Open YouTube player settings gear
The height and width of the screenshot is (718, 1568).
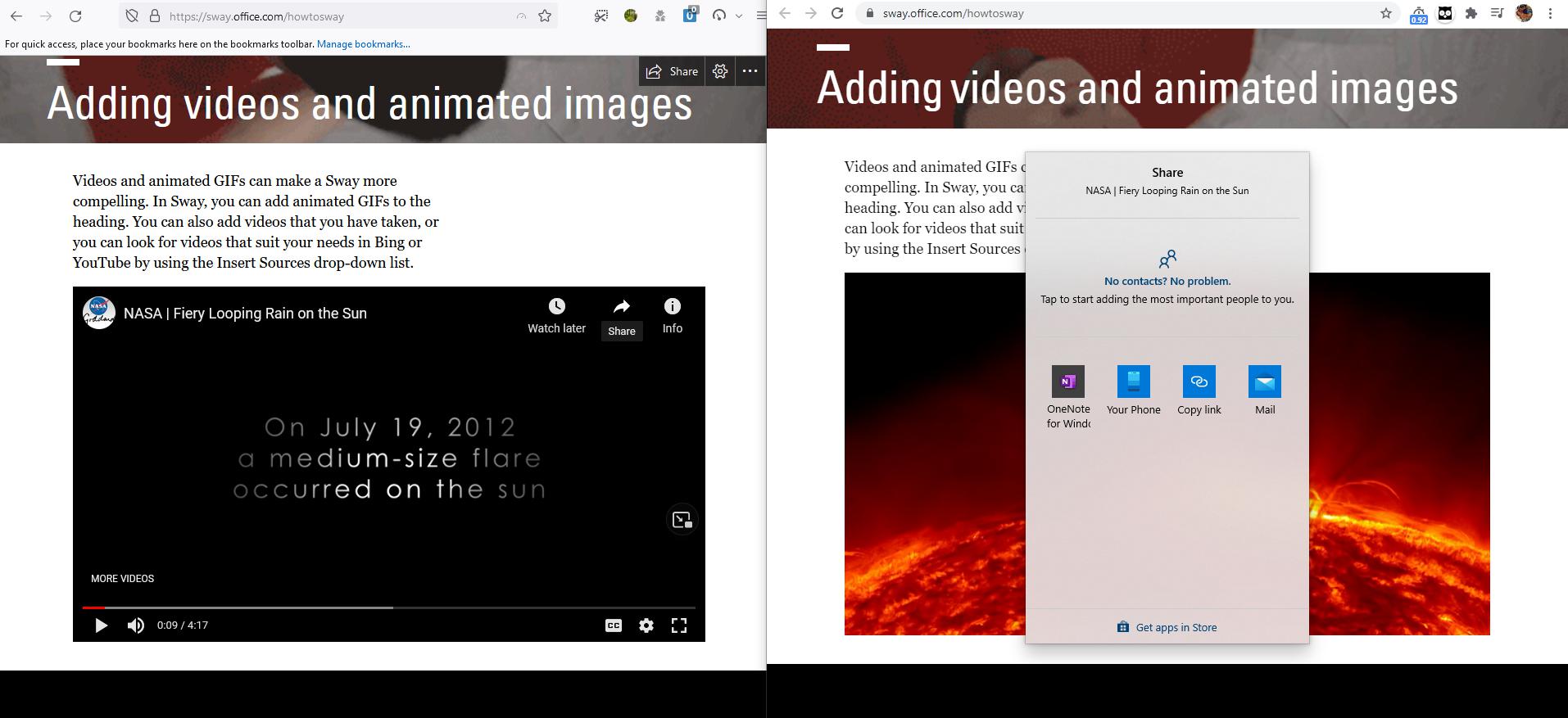[646, 625]
